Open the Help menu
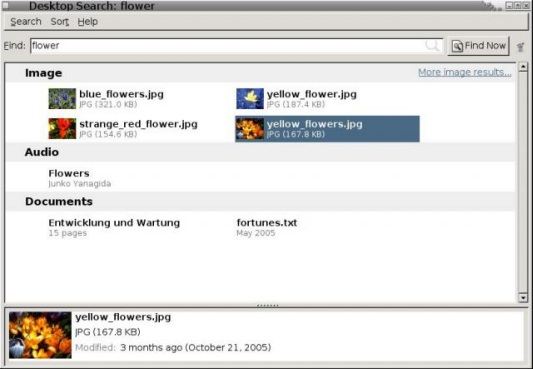 (88, 22)
